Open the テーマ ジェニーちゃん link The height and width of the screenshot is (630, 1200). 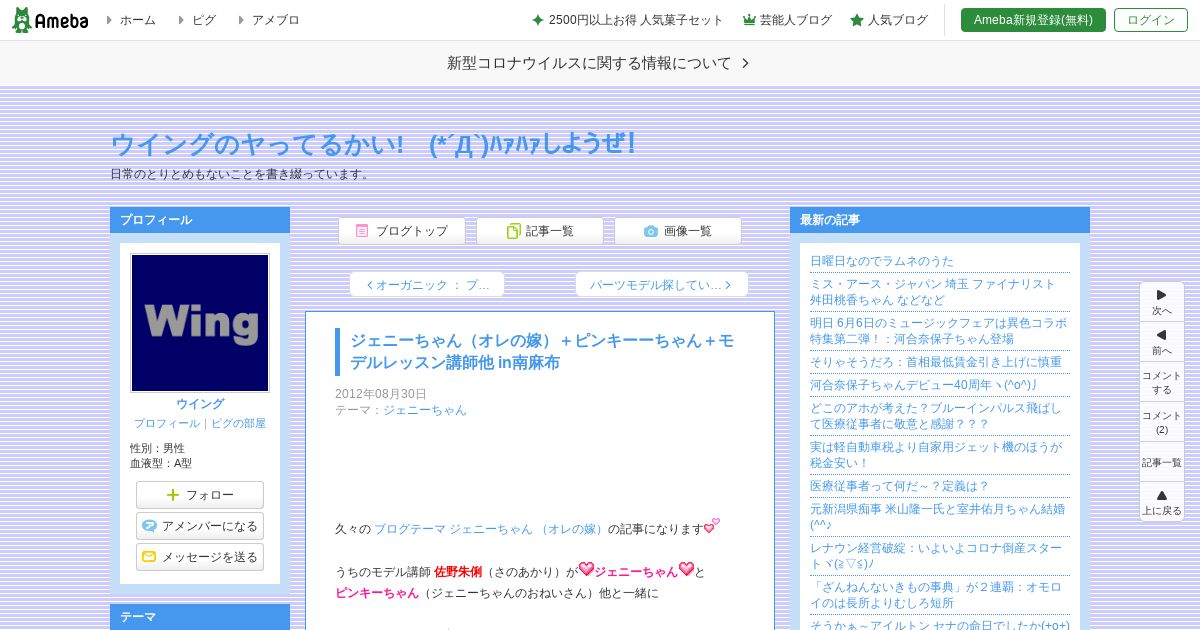point(425,410)
